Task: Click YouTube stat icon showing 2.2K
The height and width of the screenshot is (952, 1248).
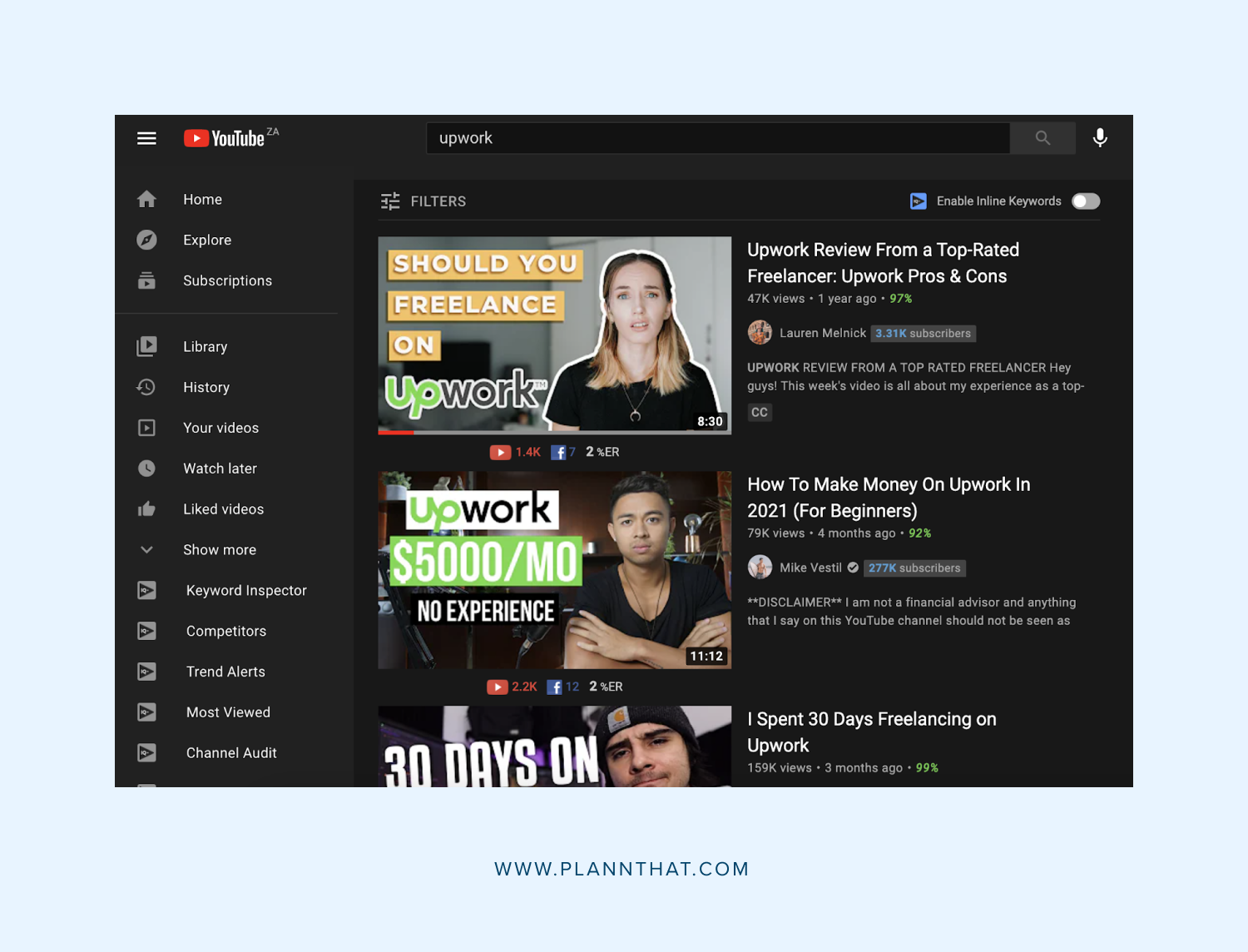Action: point(498,687)
